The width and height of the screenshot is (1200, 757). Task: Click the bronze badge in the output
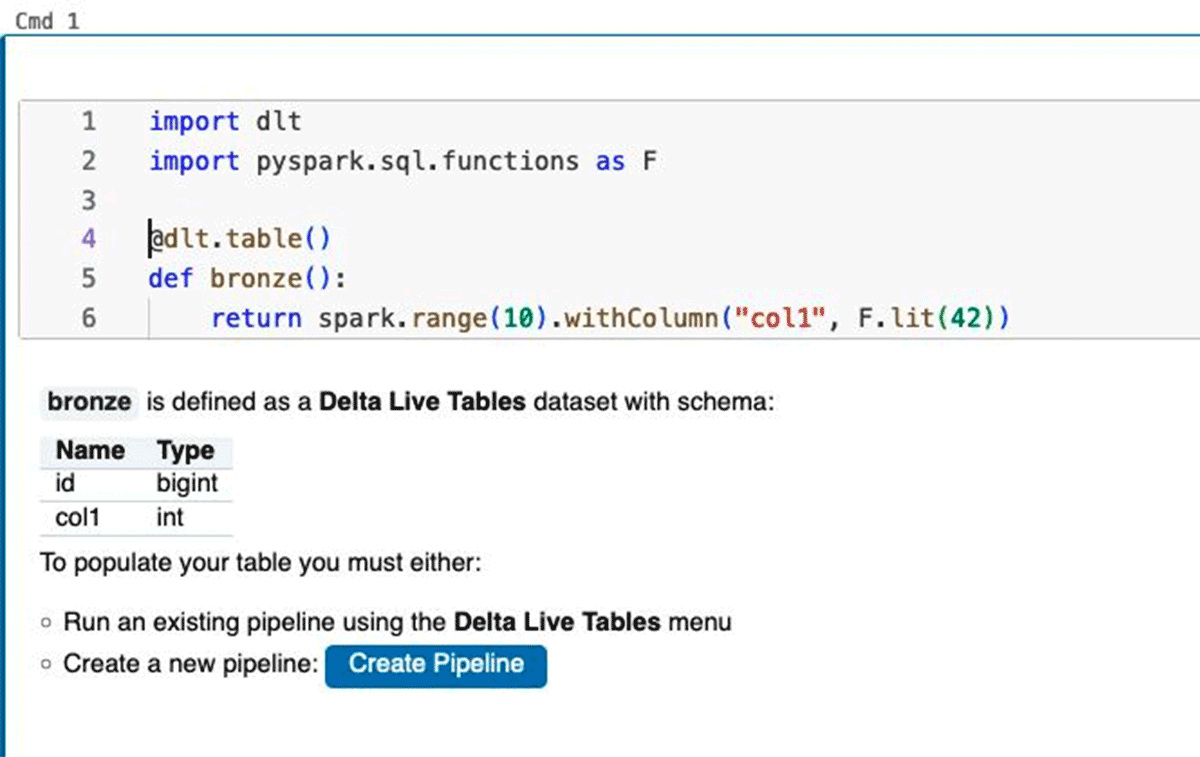[x=89, y=403]
